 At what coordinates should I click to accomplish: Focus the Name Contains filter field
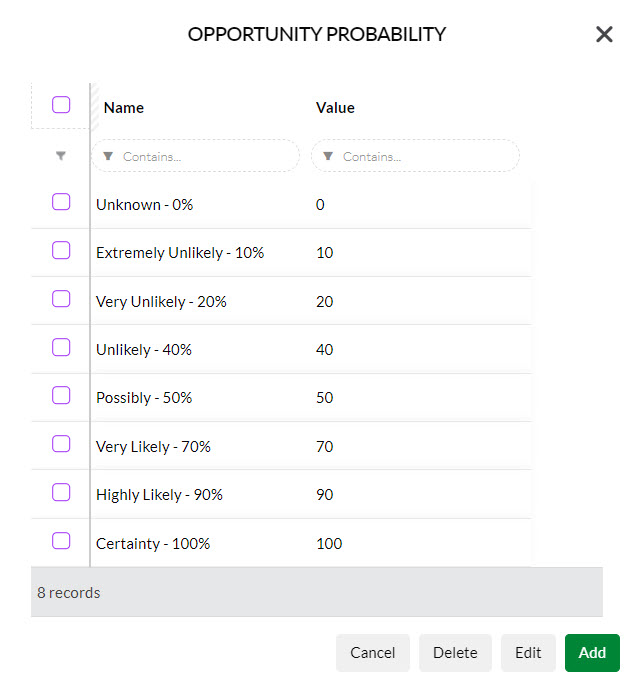point(195,156)
